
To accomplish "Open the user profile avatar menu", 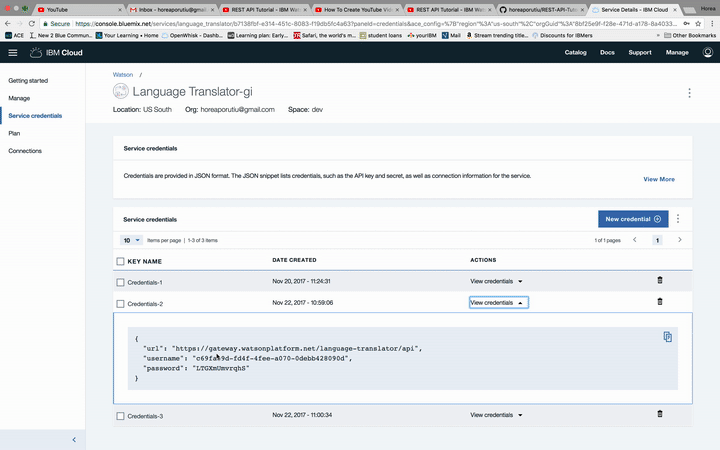I will [708, 52].
